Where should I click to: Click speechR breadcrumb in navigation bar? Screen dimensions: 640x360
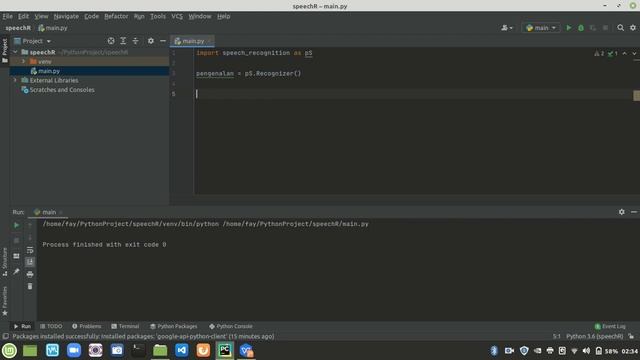pos(18,28)
